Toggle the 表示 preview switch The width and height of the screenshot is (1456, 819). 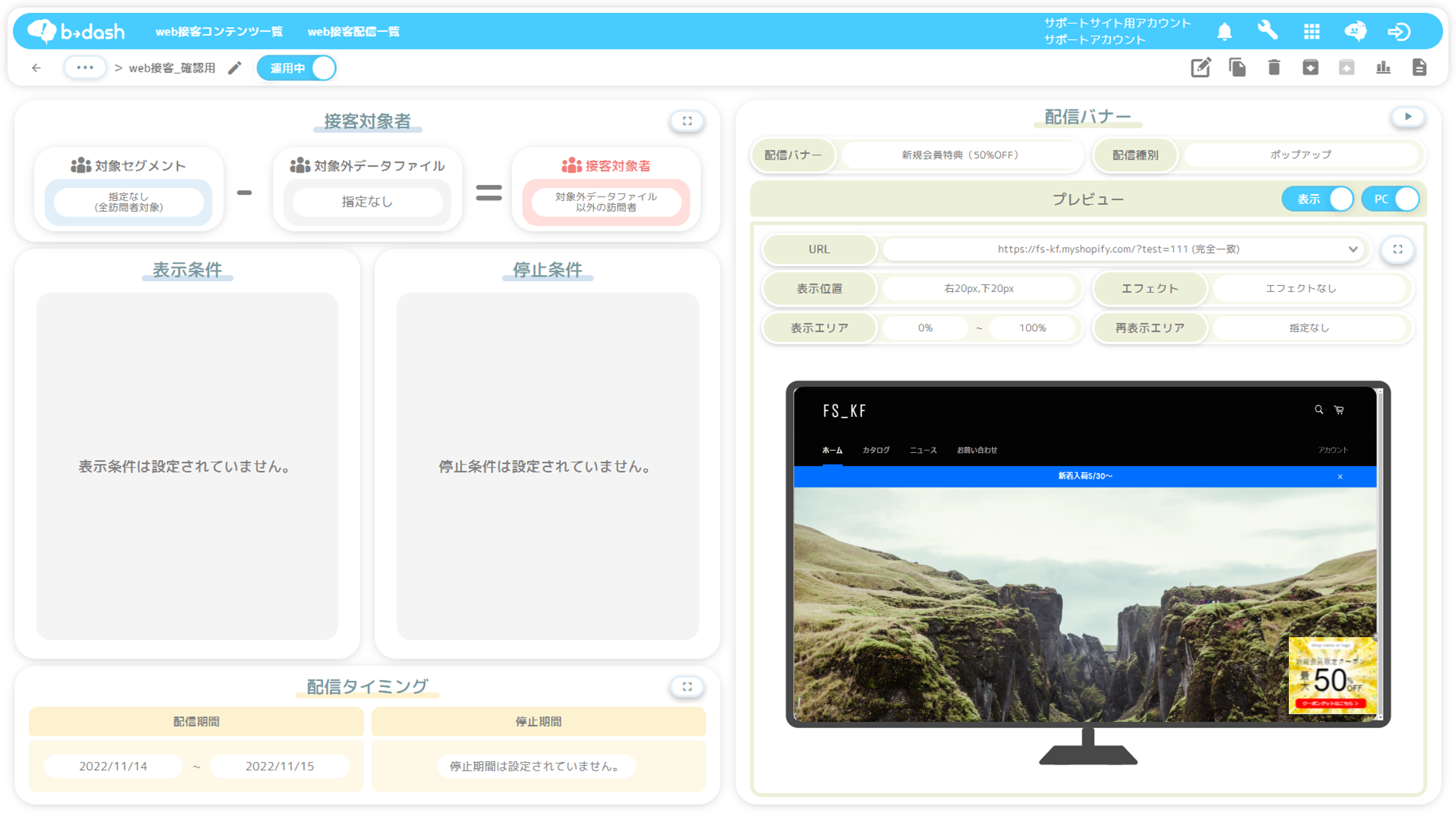pyautogui.click(x=1318, y=200)
